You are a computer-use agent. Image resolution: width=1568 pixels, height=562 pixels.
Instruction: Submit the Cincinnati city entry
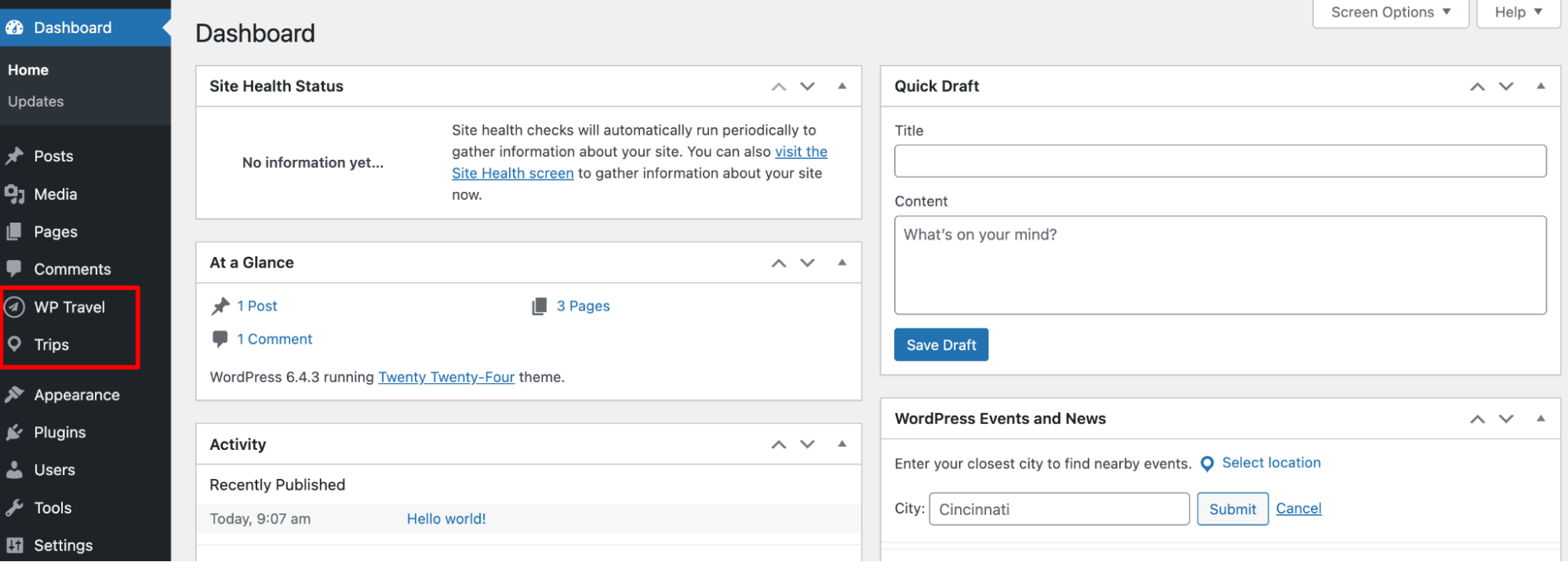(x=1231, y=509)
